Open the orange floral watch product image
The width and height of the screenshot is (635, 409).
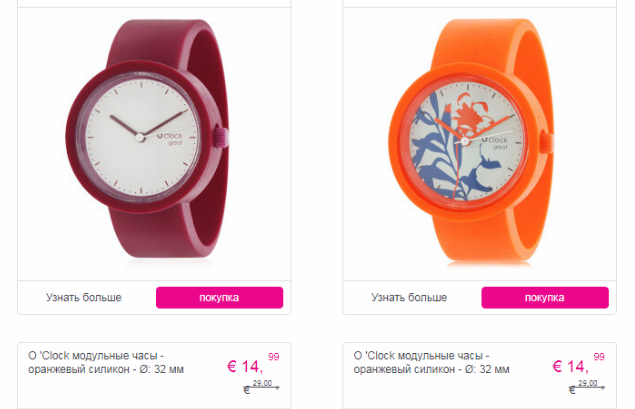coord(471,141)
